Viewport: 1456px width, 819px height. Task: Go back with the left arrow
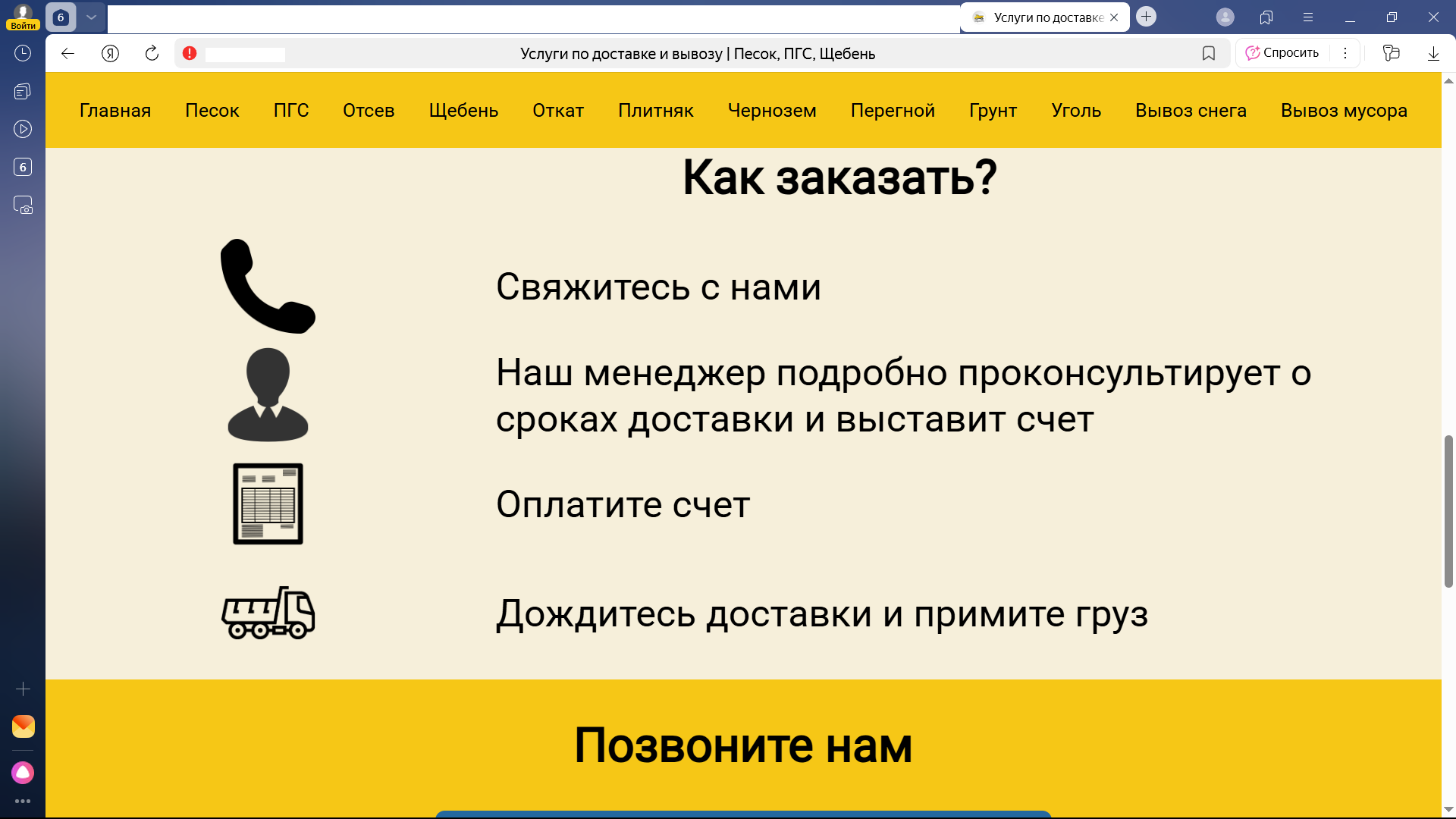coord(67,53)
